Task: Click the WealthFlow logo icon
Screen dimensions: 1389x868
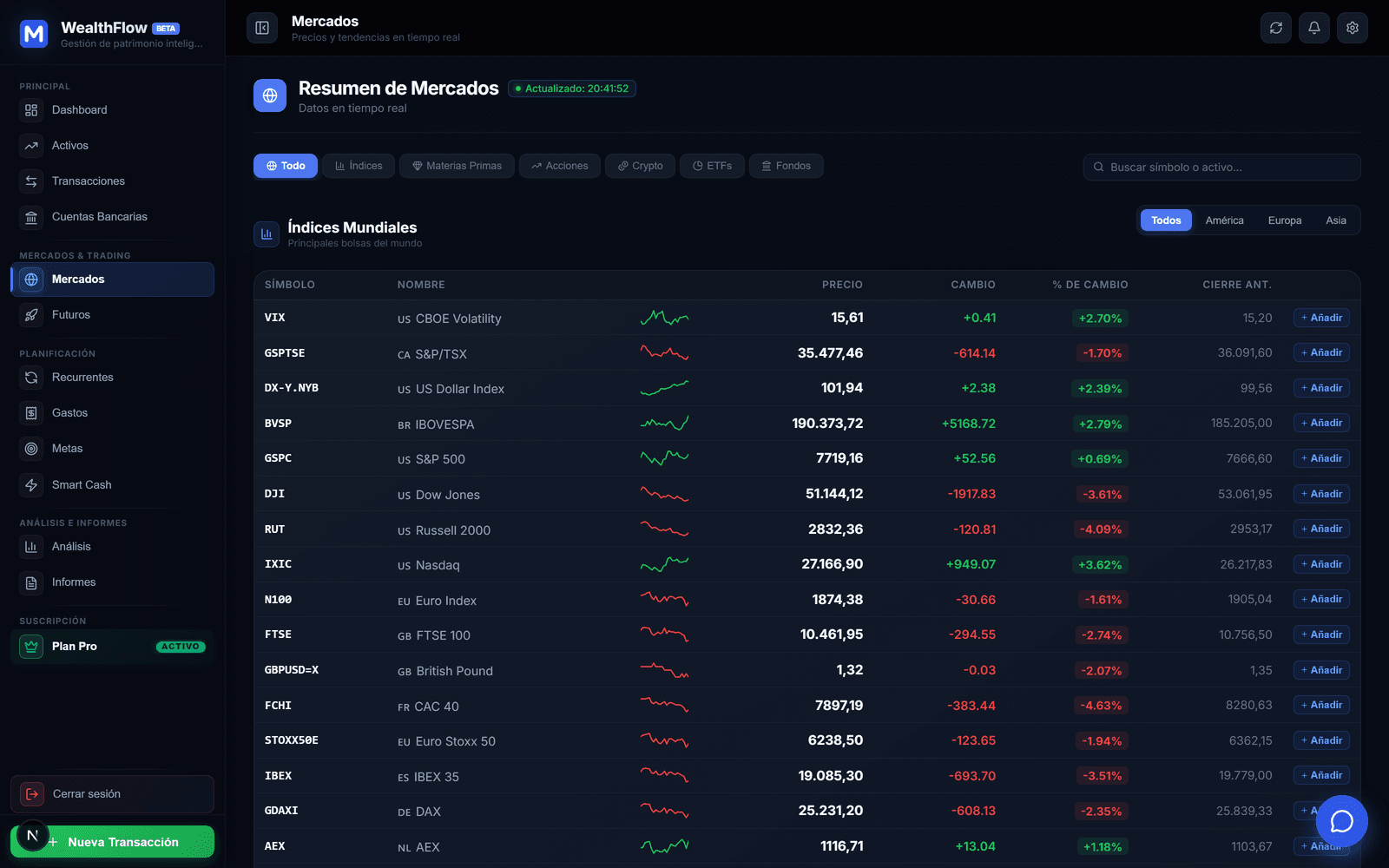Action: pos(34,34)
